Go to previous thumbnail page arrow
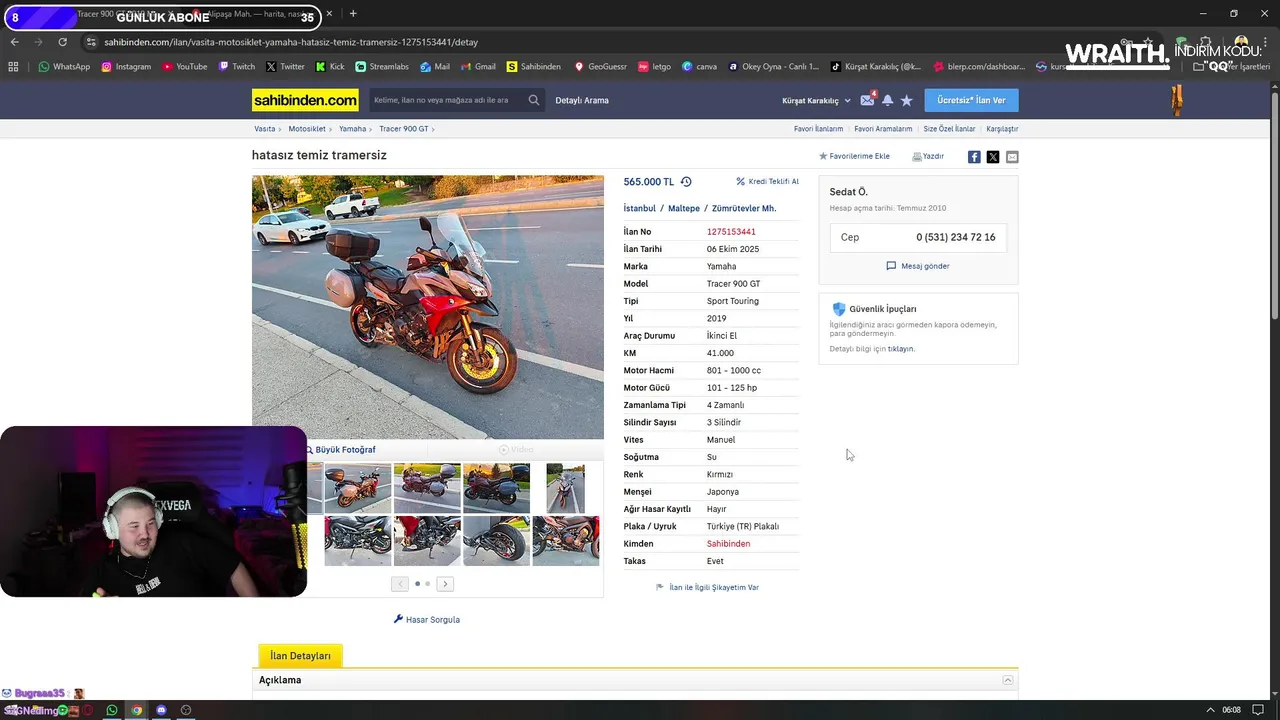Image resolution: width=1280 pixels, height=720 pixels. [x=400, y=584]
